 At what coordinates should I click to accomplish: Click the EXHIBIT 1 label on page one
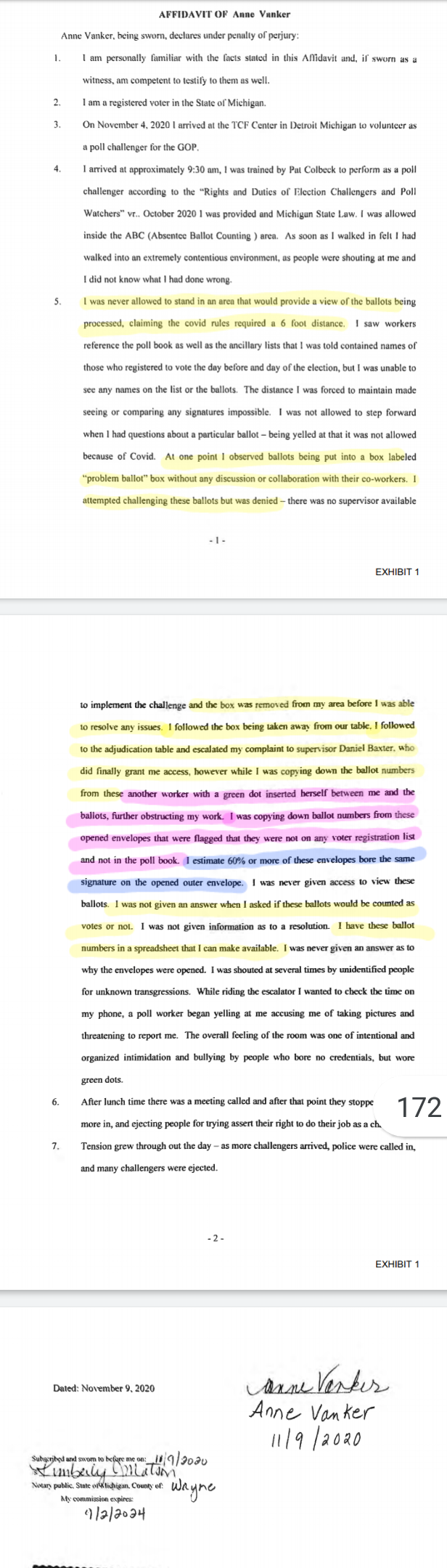pyautogui.click(x=397, y=572)
